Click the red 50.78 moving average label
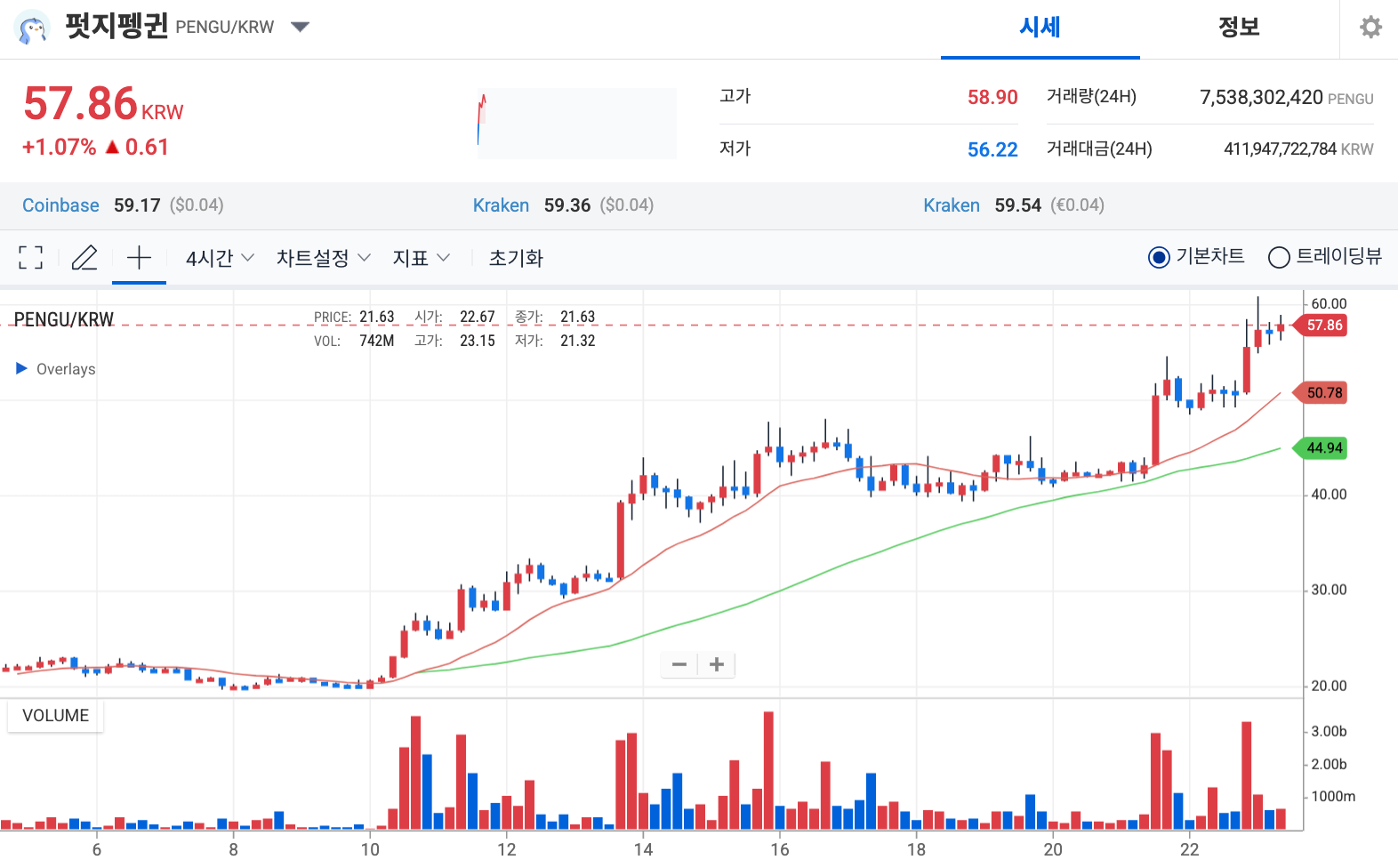The image size is (1398, 868). click(1321, 393)
